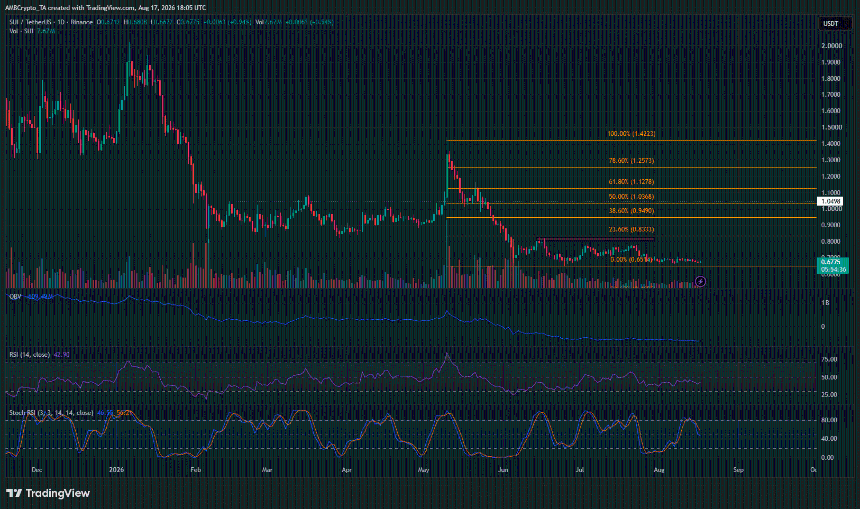Click the Aug label on time axis
Viewport: 860px width, 509px height.
[659, 470]
